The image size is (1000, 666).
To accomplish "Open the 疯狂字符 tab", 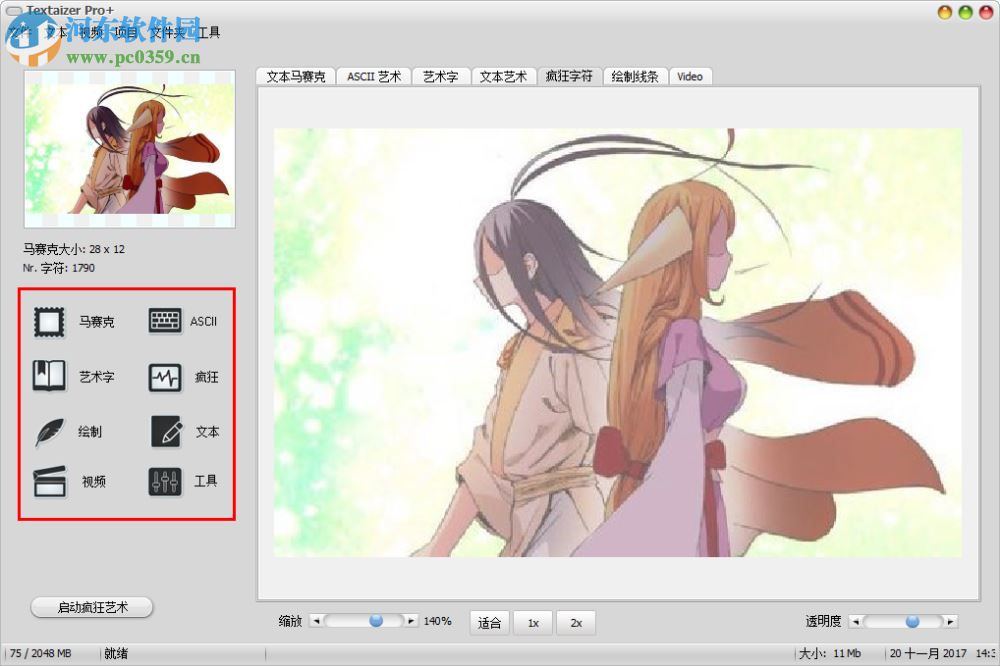I will [x=568, y=76].
